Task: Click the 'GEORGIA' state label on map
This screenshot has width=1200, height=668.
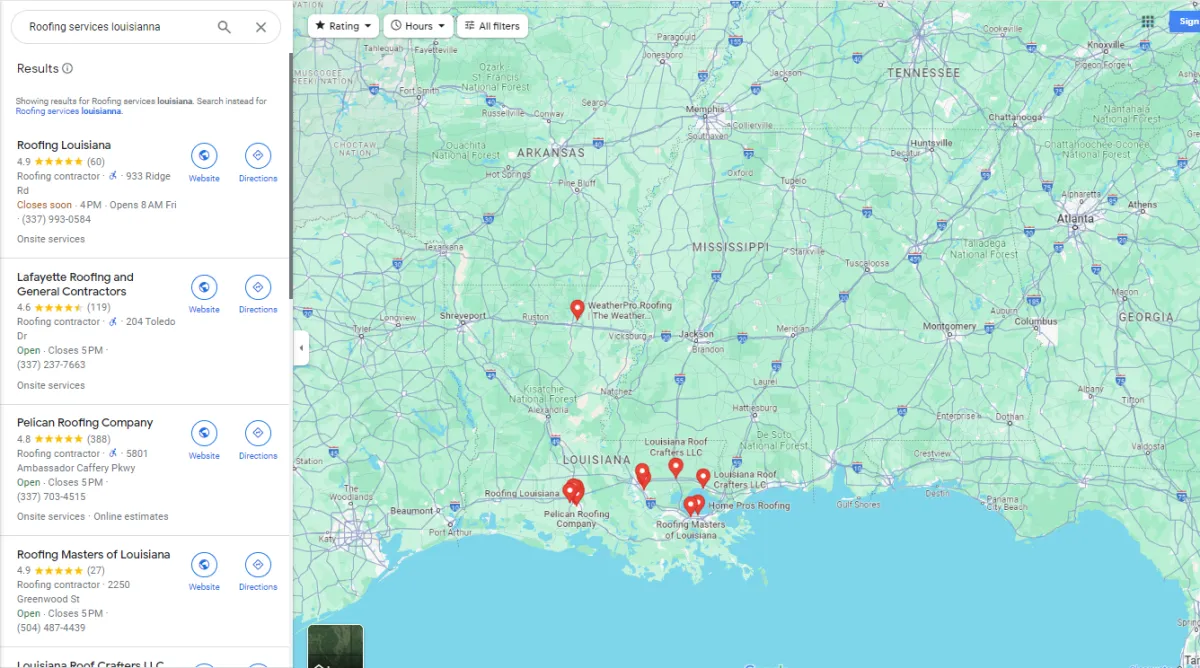Action: 1146,317
